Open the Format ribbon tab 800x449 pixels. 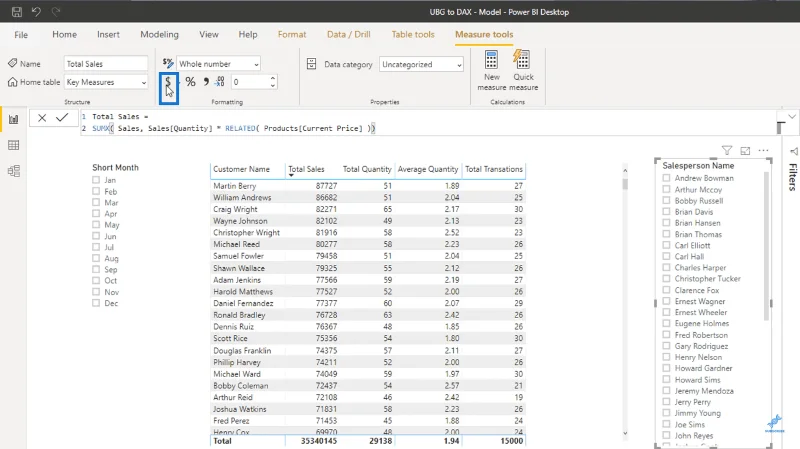[292, 34]
